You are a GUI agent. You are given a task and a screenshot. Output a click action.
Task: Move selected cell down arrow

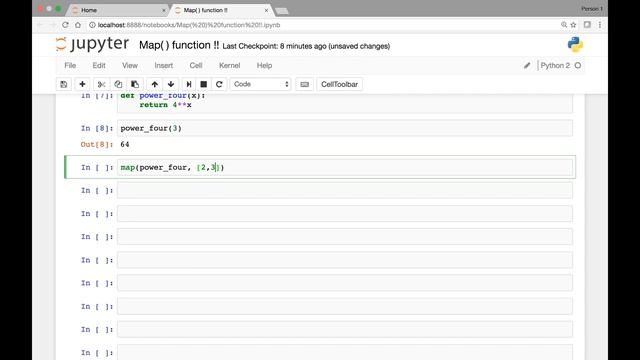coord(171,84)
